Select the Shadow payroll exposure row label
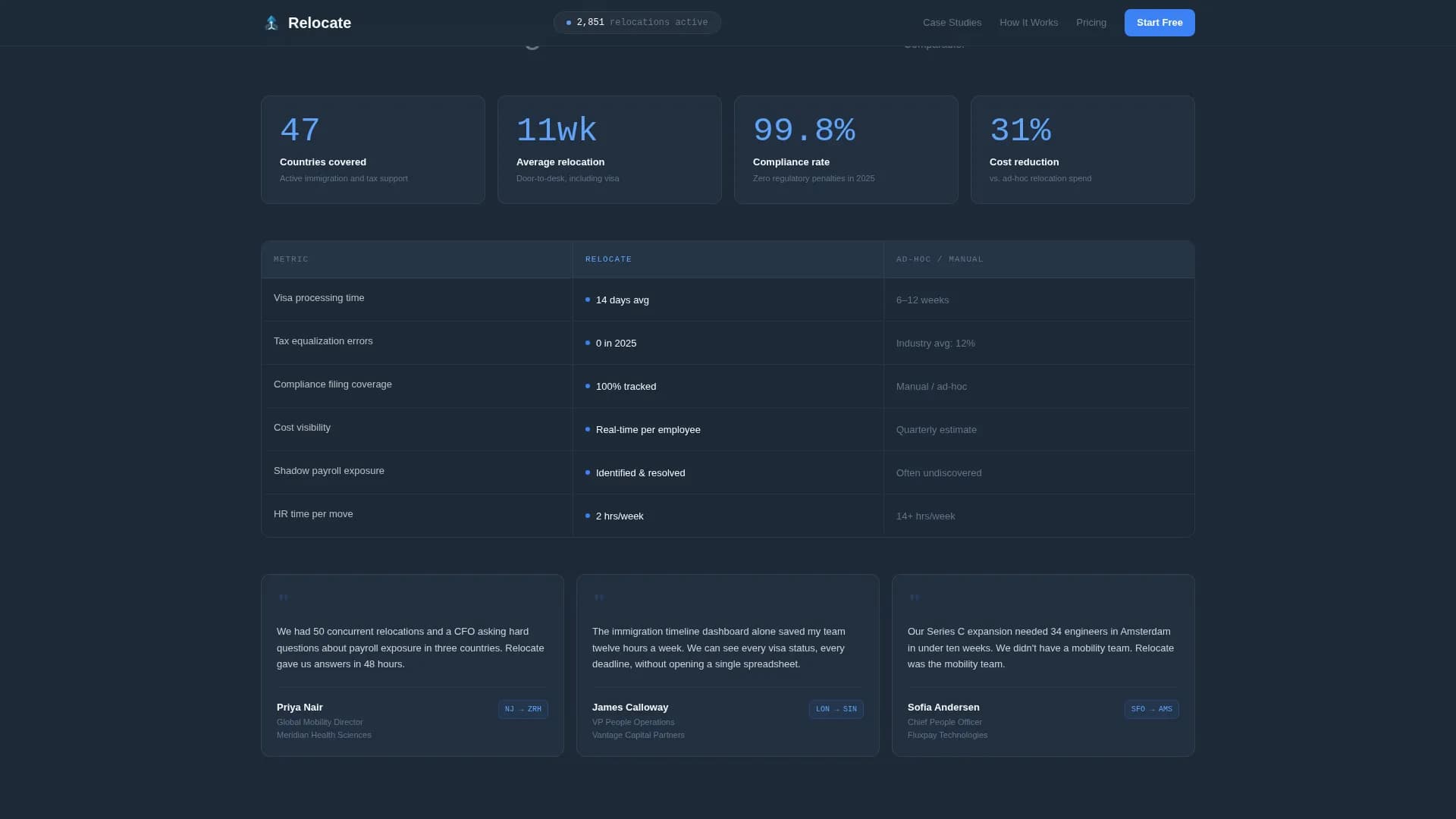Image resolution: width=1456 pixels, height=819 pixels. pyautogui.click(x=328, y=471)
